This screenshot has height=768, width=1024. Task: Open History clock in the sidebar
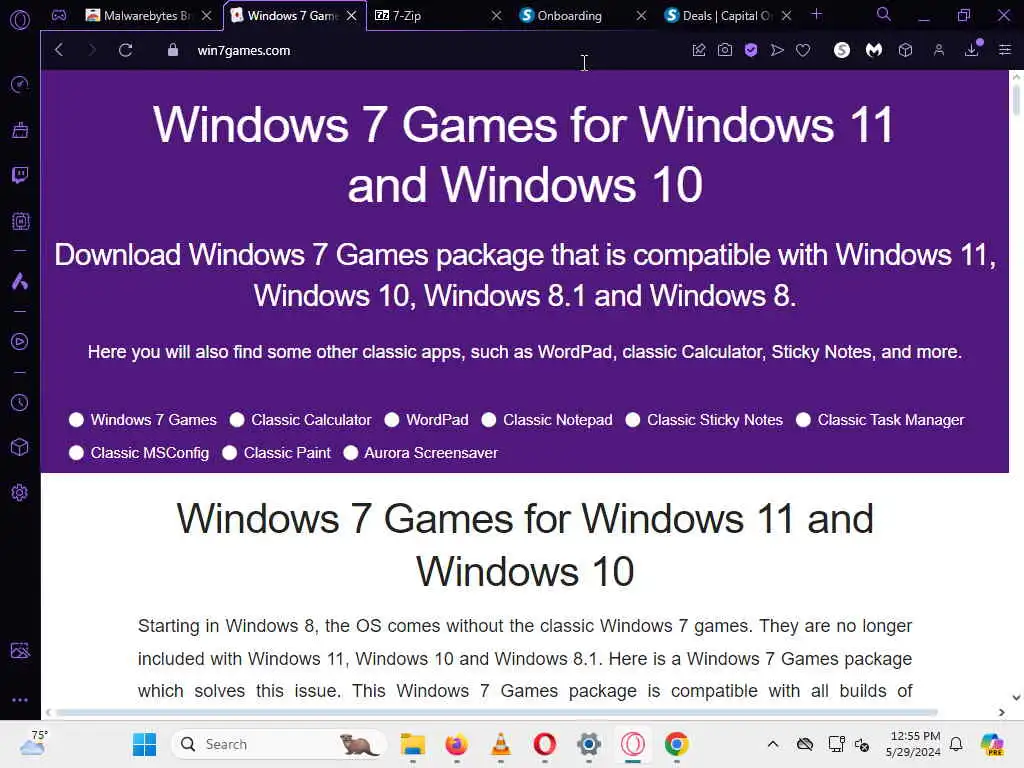(x=20, y=402)
